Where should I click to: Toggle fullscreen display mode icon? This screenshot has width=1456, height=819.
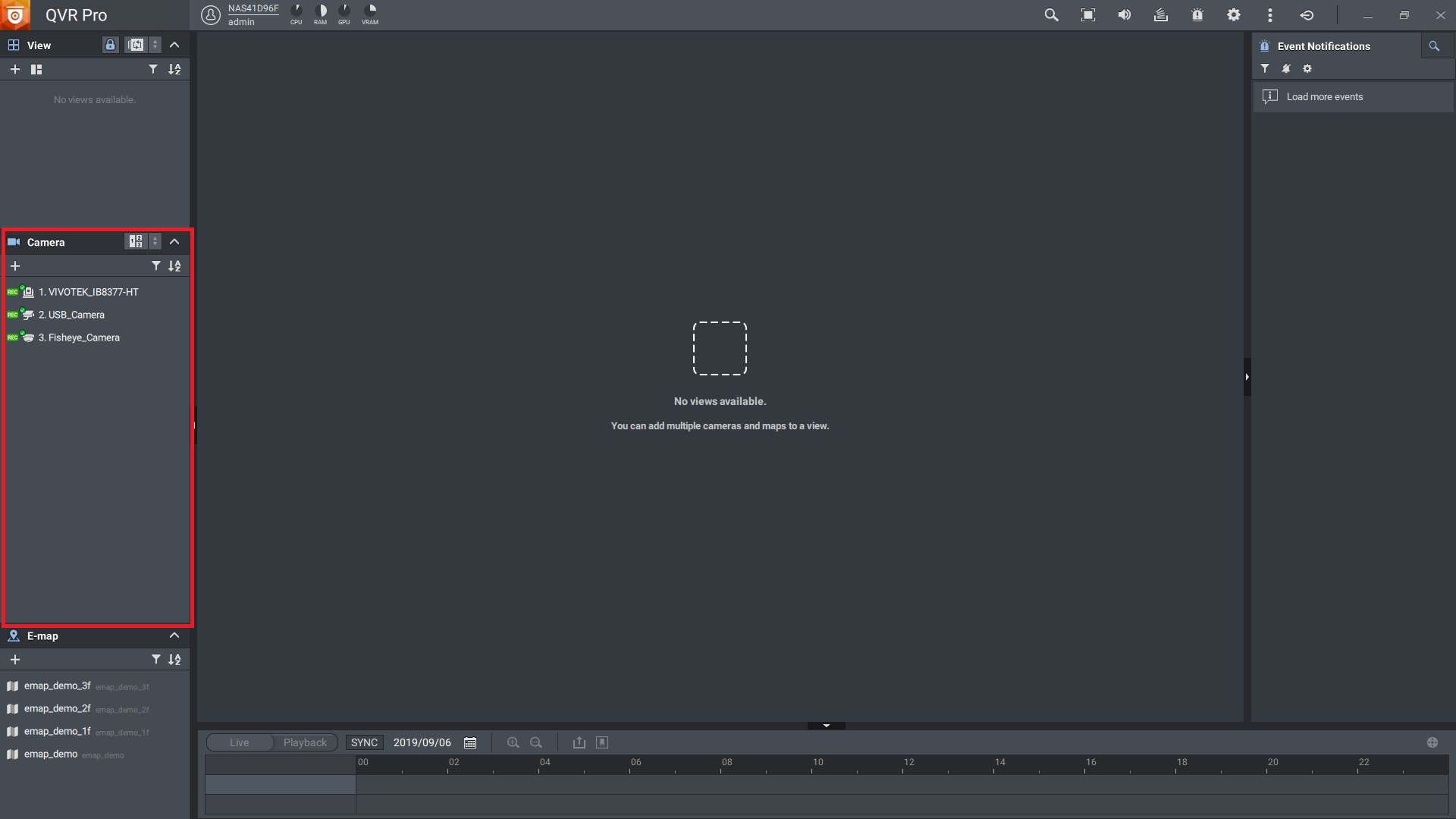click(1087, 15)
